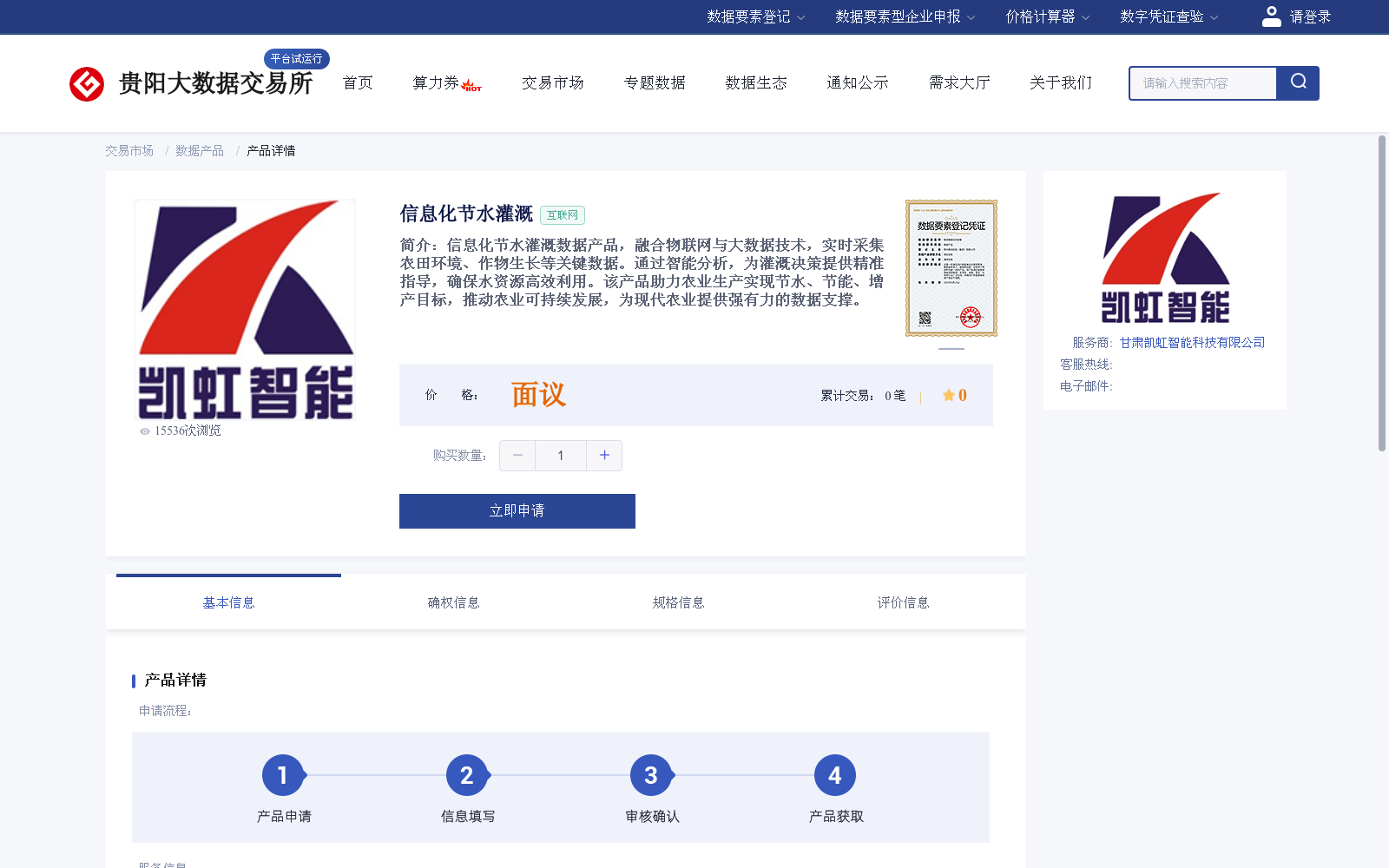Open 通知公示 navigation item
The image size is (1389, 868).
(x=858, y=82)
